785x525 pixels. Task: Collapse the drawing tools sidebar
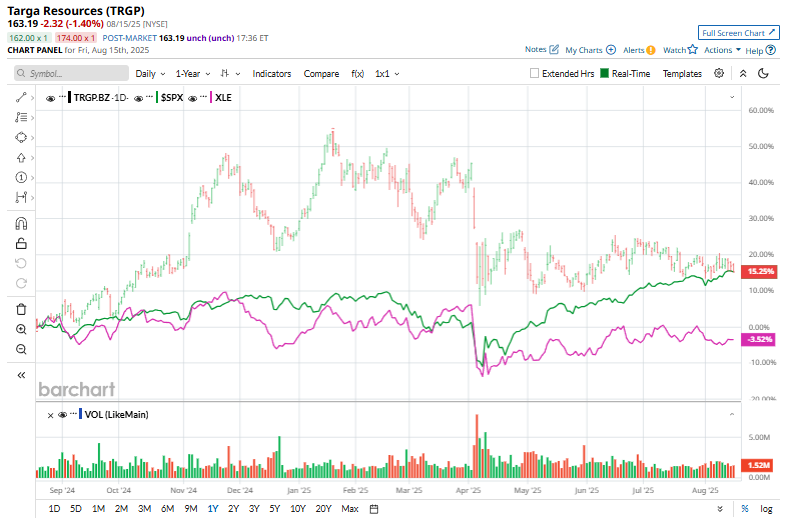pos(21,375)
